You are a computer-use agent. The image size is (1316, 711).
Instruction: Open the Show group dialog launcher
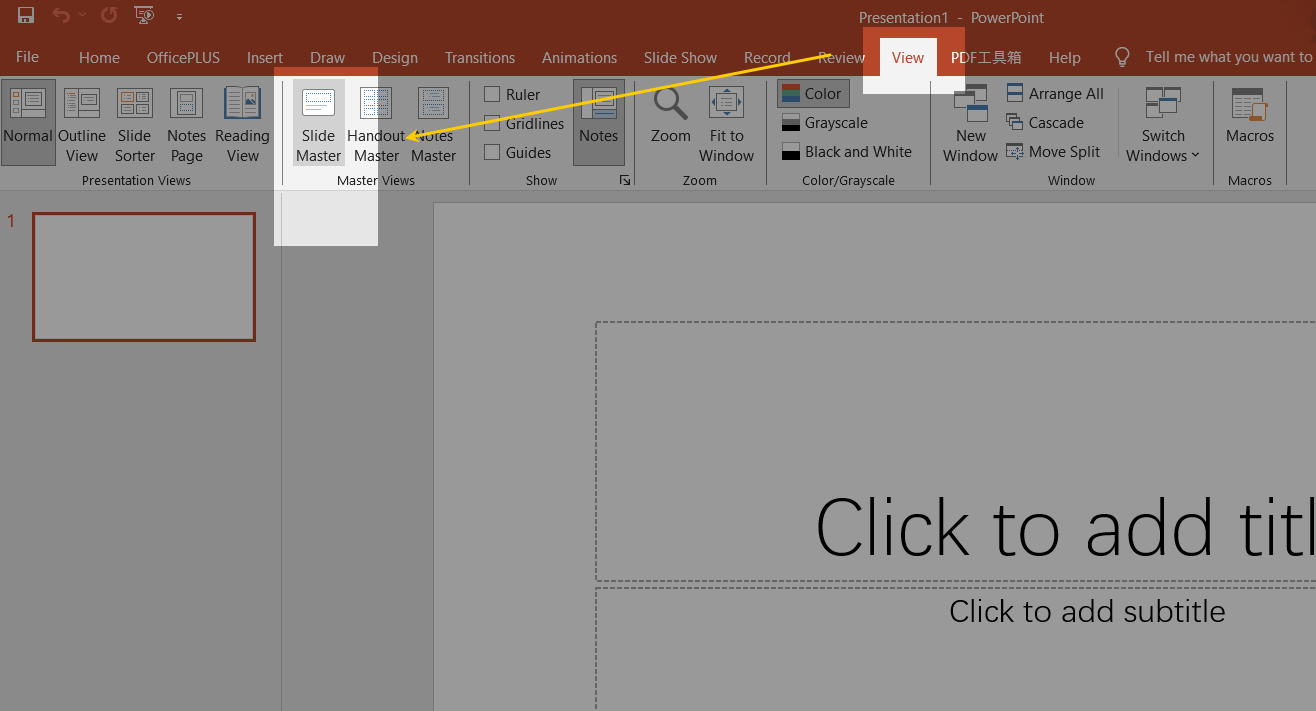pos(625,179)
